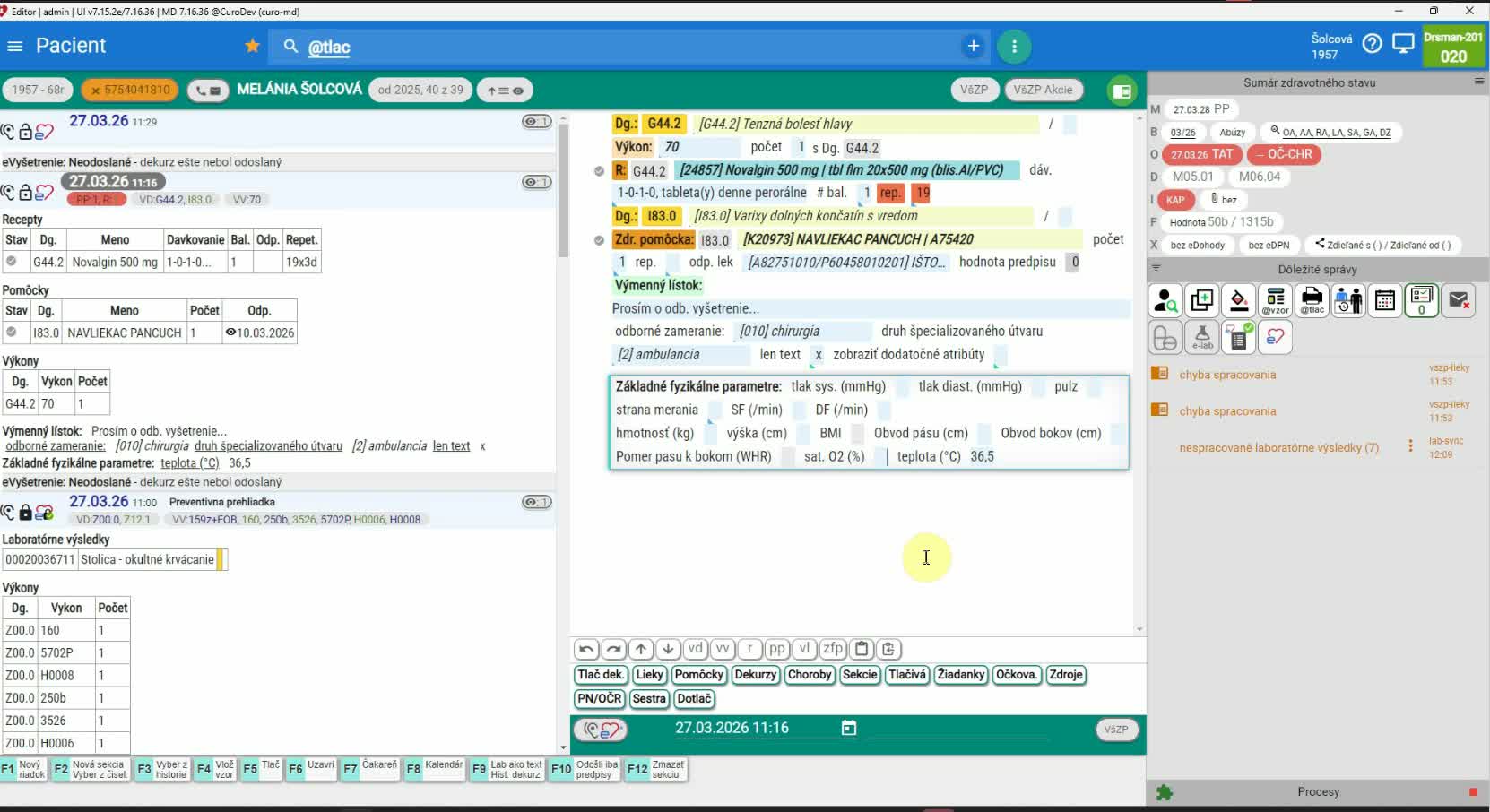Click the green puzzle piece icon by Procesy
Viewport: 1490px width, 812px height.
pyautogui.click(x=1165, y=792)
